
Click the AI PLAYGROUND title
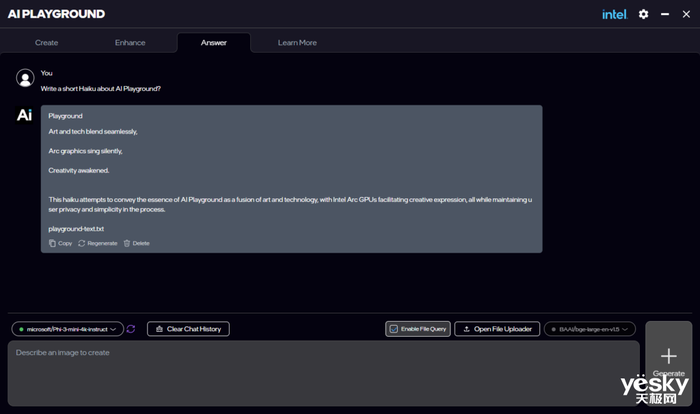56,14
